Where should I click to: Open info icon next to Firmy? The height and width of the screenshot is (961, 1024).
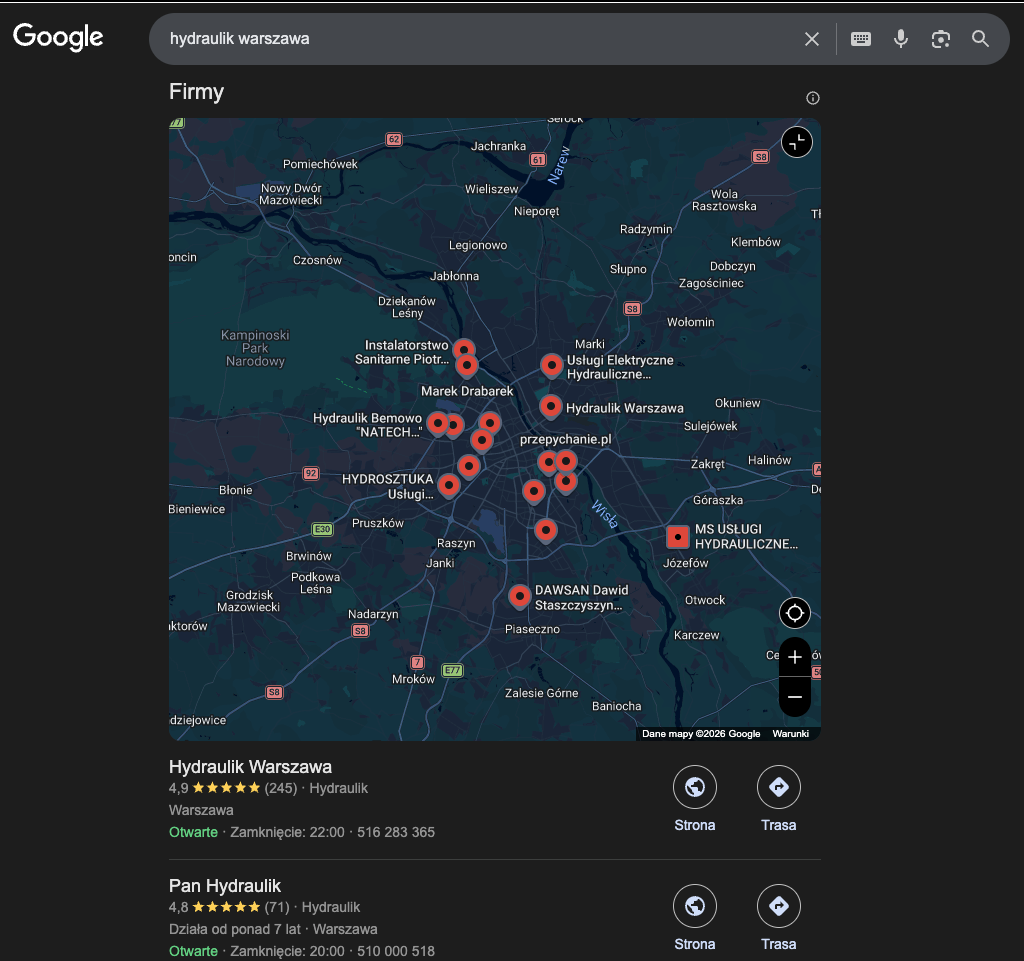[x=812, y=98]
